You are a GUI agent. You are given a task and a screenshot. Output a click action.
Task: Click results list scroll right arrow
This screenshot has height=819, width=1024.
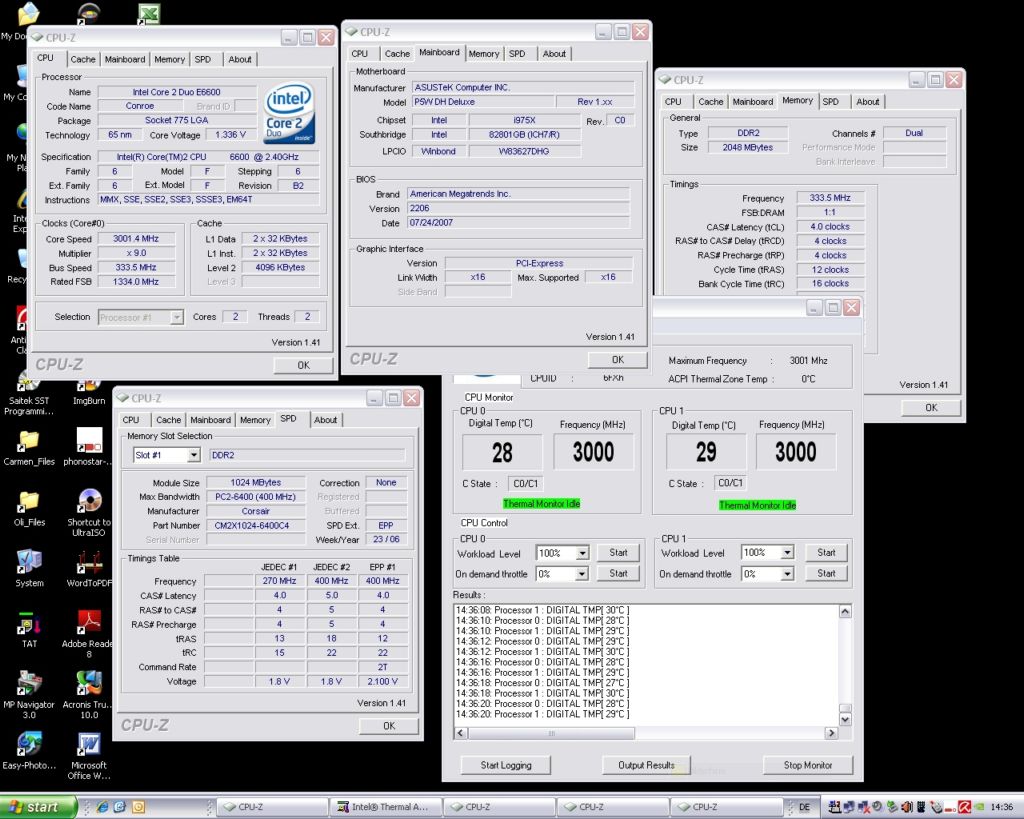coord(831,733)
